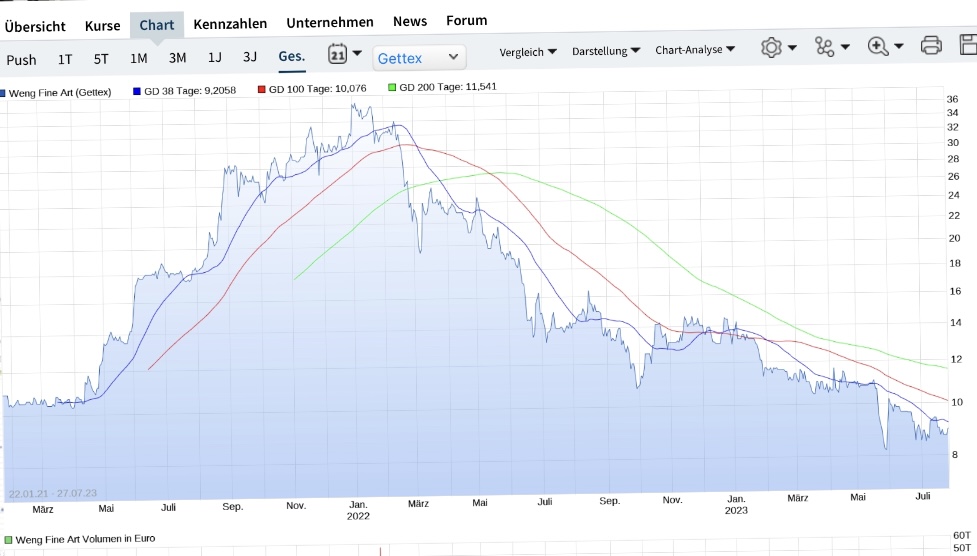Toggle GD 100 Tage red legend marker
The height and width of the screenshot is (556, 977).
[262, 89]
